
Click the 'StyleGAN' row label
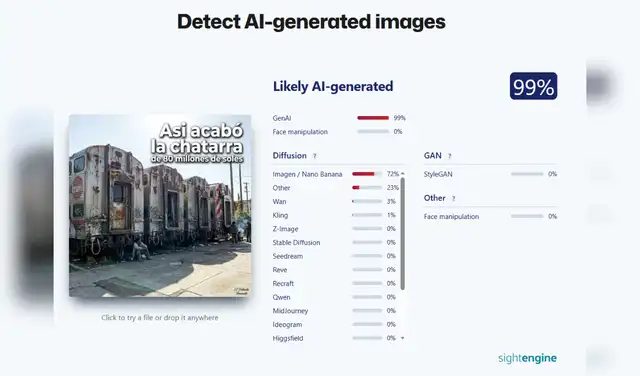(x=438, y=174)
